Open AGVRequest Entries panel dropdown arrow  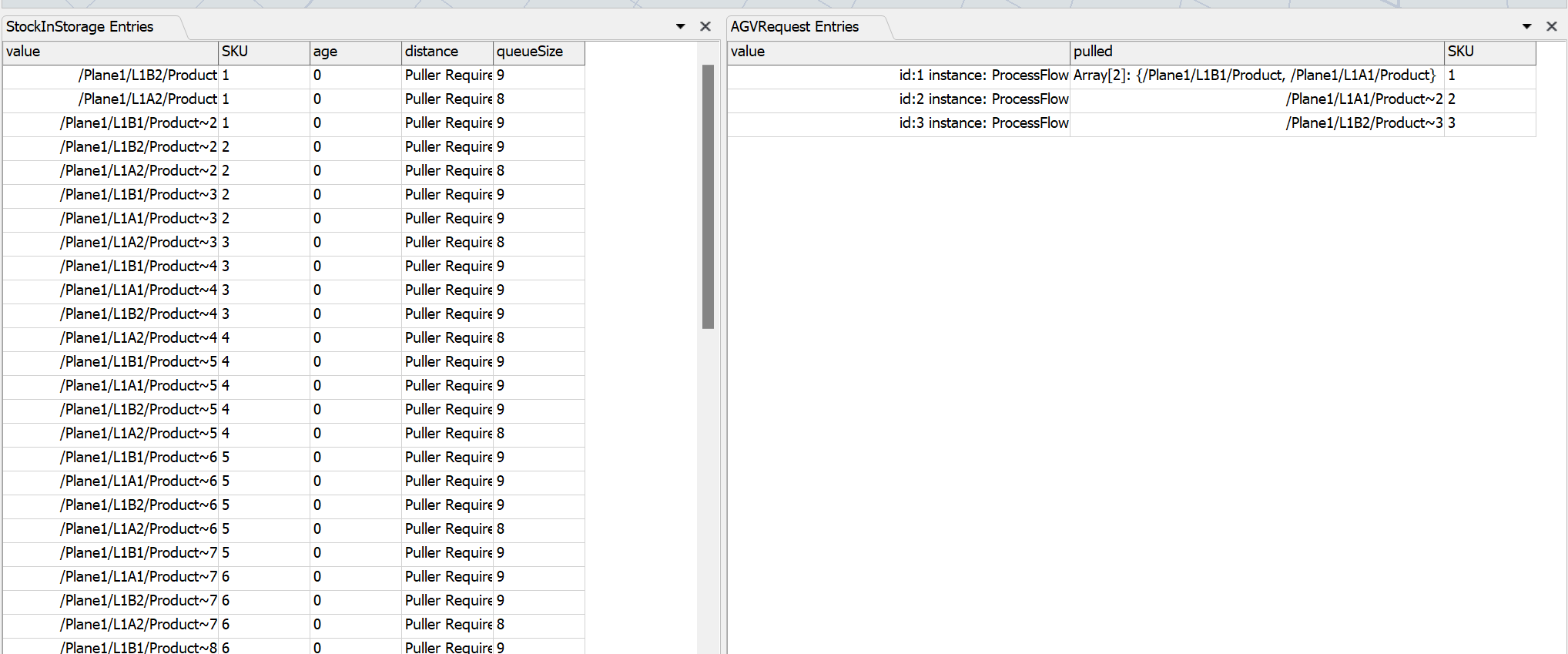(1526, 26)
